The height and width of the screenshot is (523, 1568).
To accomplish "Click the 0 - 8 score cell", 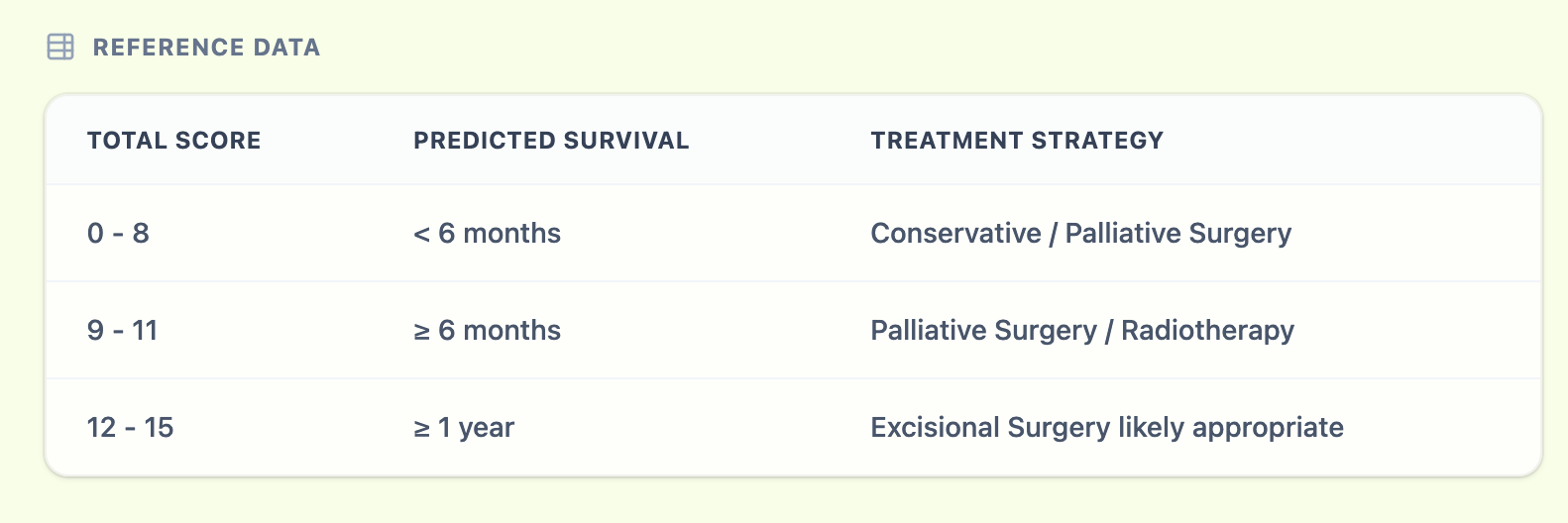I will (x=118, y=234).
